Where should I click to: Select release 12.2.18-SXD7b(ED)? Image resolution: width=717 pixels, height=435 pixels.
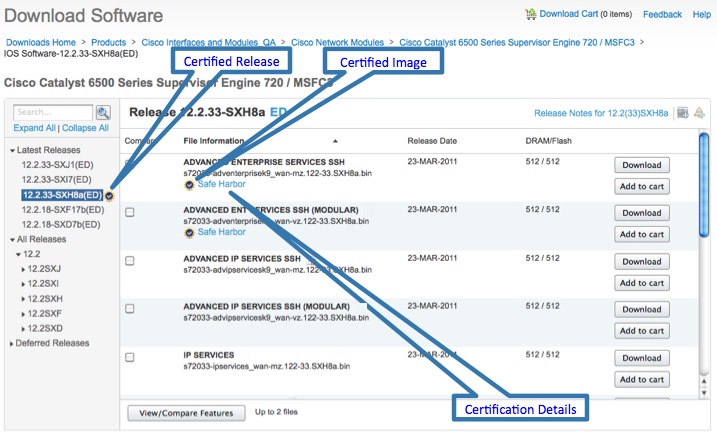tap(61, 225)
